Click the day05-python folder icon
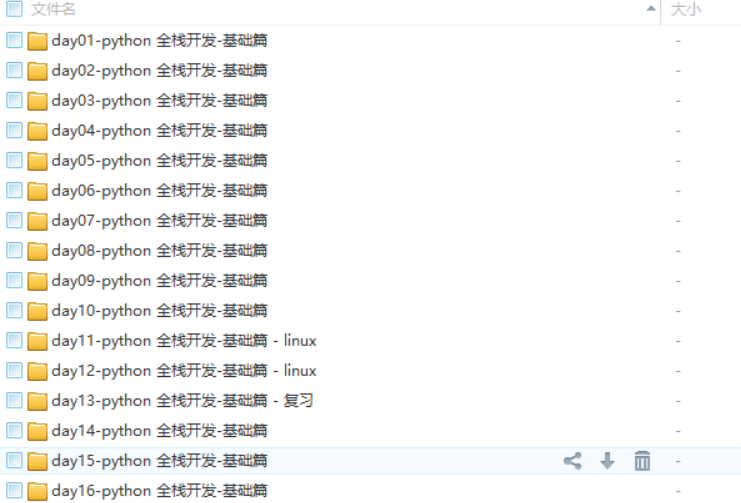The image size is (741, 503). click(x=37, y=161)
